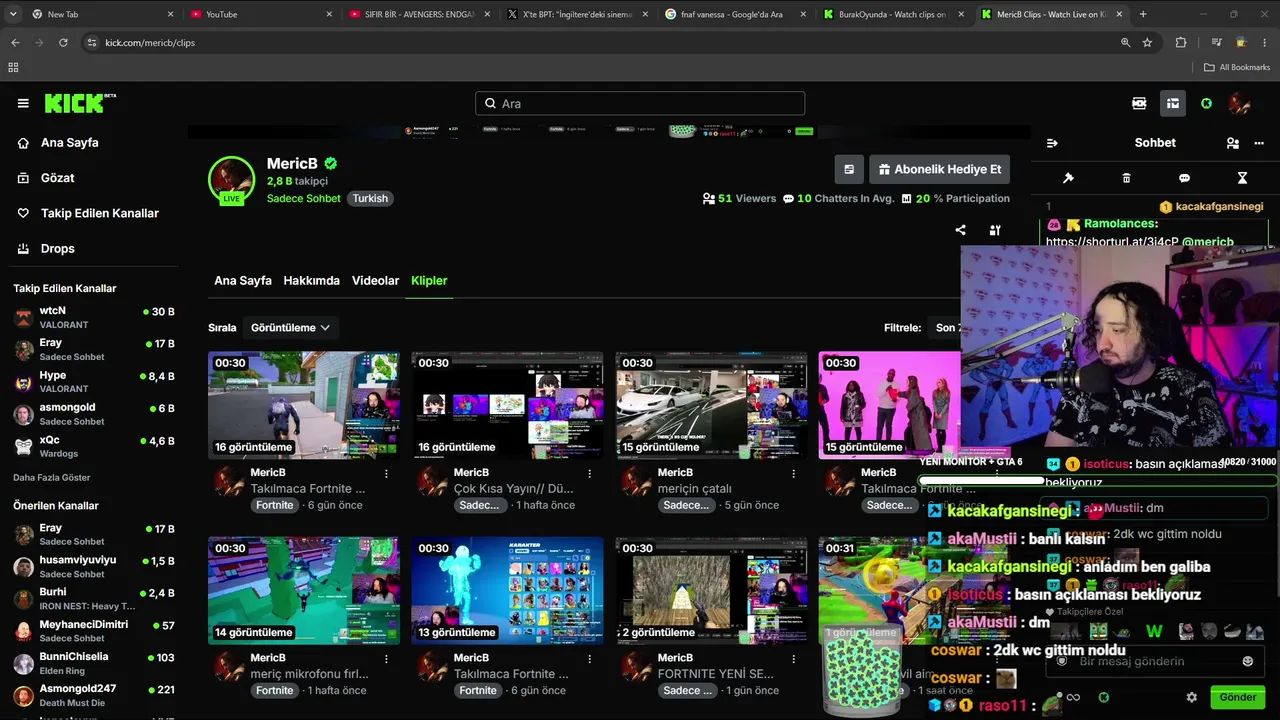
Task: Open the Sadece Sohbet category link under MericB
Action: point(304,198)
